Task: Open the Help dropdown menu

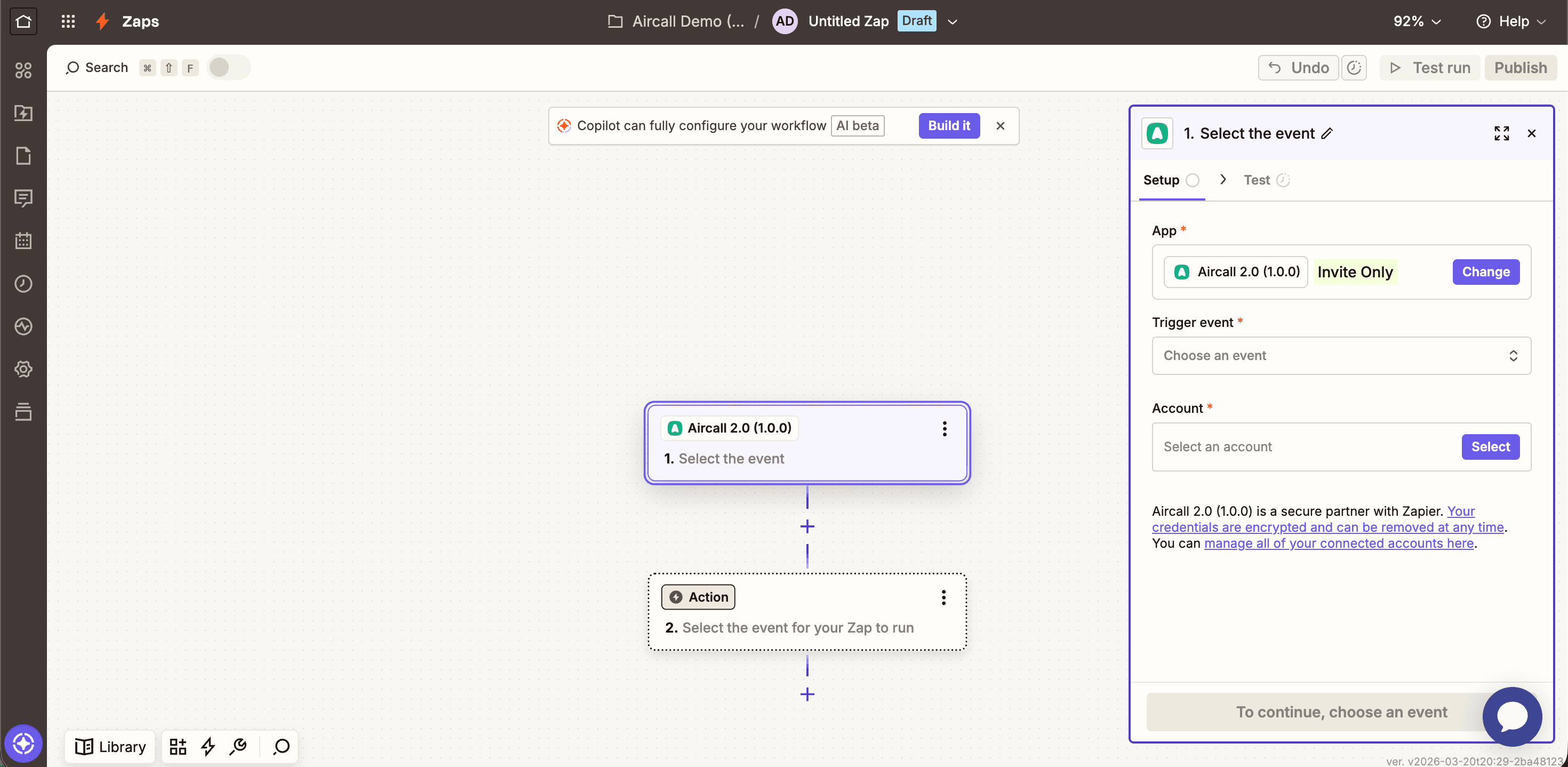Action: [x=1511, y=21]
